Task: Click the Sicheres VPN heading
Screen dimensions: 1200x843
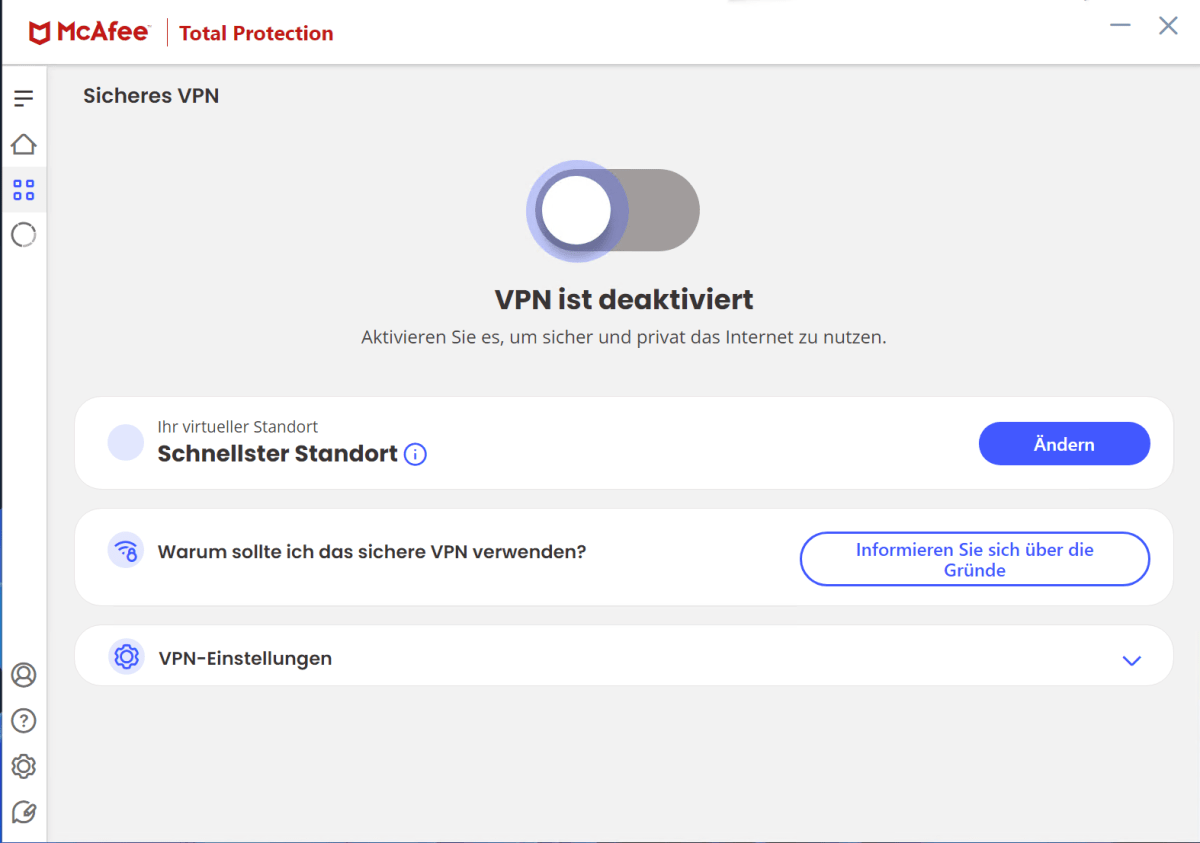Action: pos(151,96)
